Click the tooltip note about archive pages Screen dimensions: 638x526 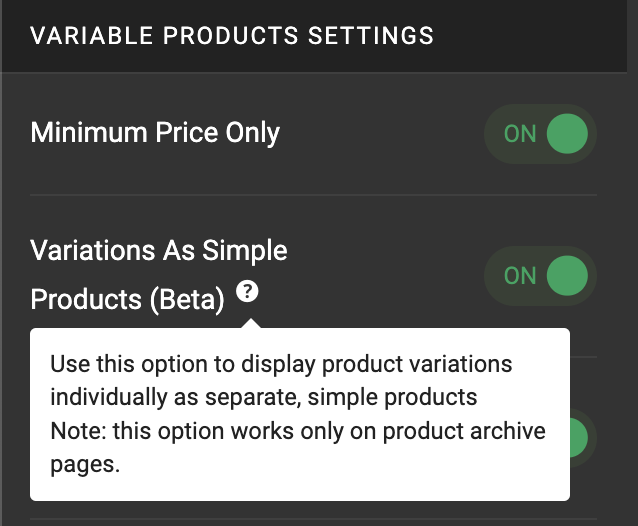point(297,447)
